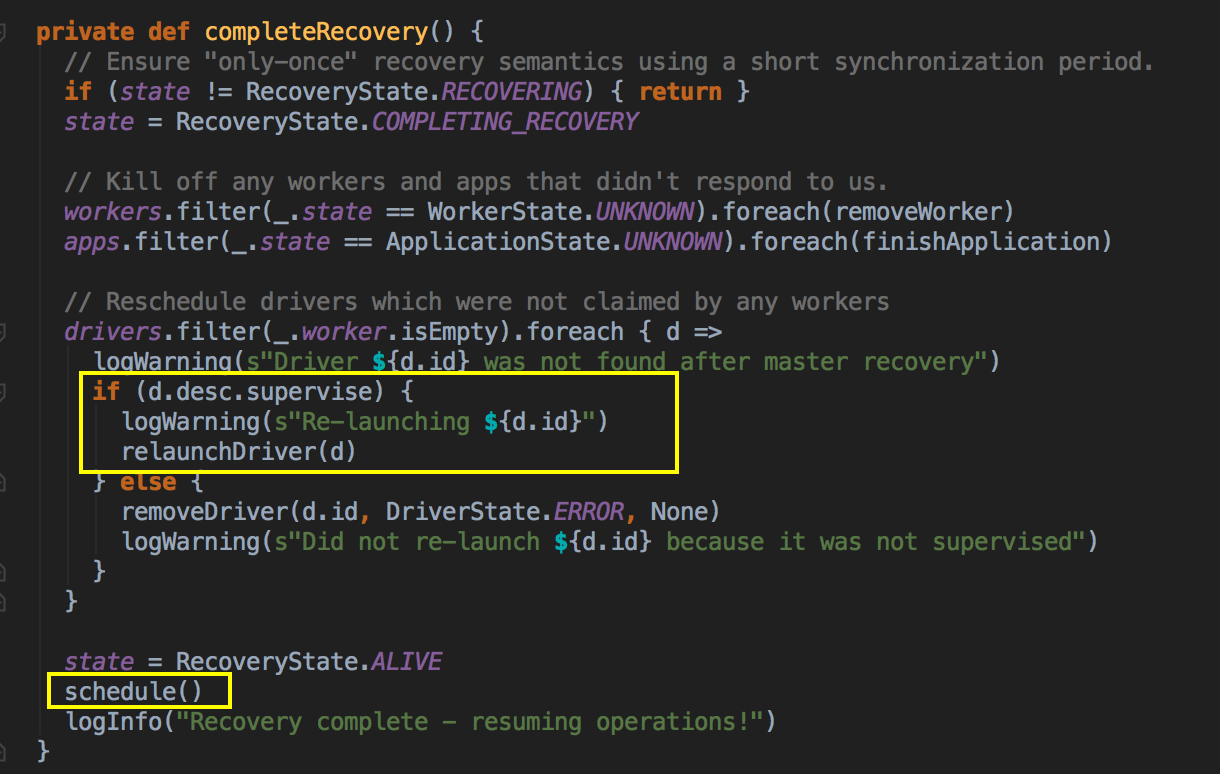Collapse the if (d.desc.supervise) block fold marker
This screenshot has width=1220, height=774.
click(x=3, y=391)
